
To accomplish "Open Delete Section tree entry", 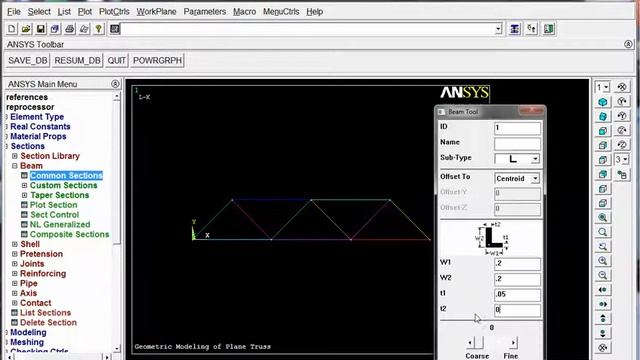I will [48, 322].
